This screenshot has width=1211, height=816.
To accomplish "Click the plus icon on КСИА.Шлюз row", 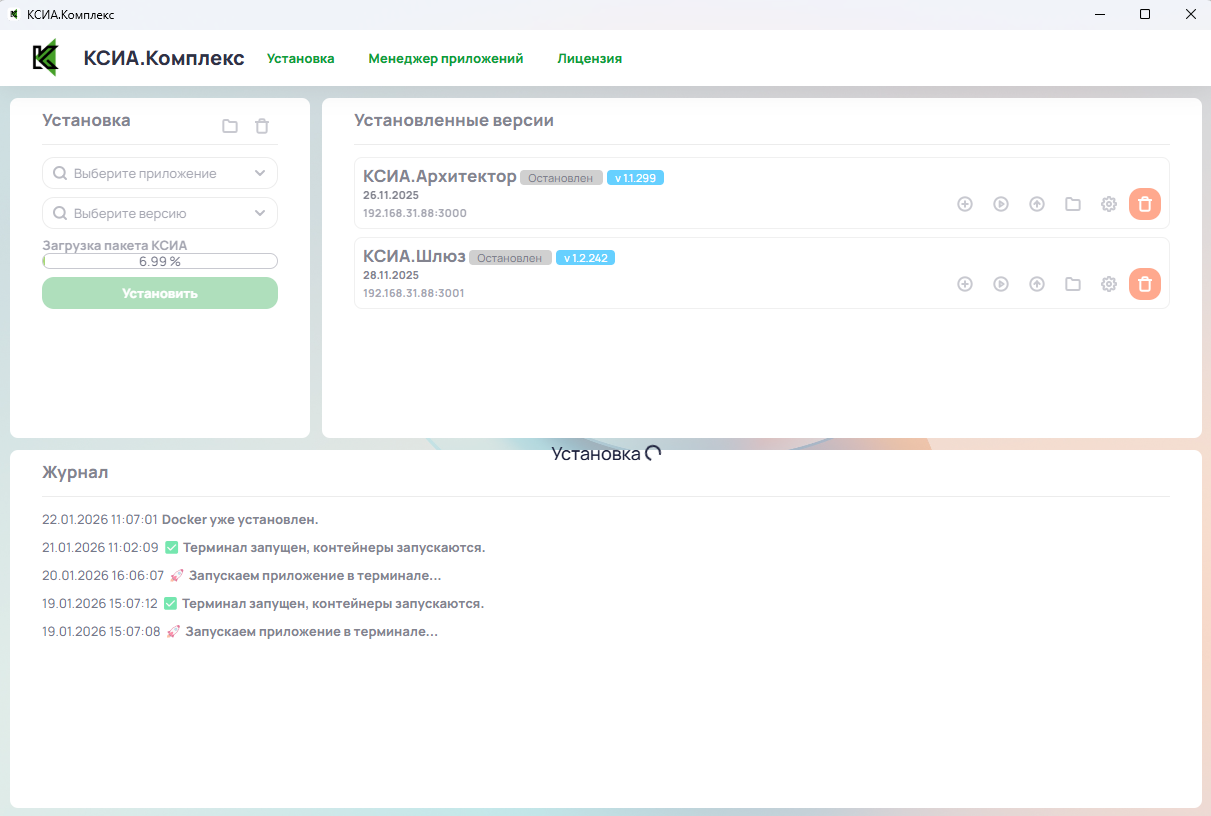I will [965, 283].
